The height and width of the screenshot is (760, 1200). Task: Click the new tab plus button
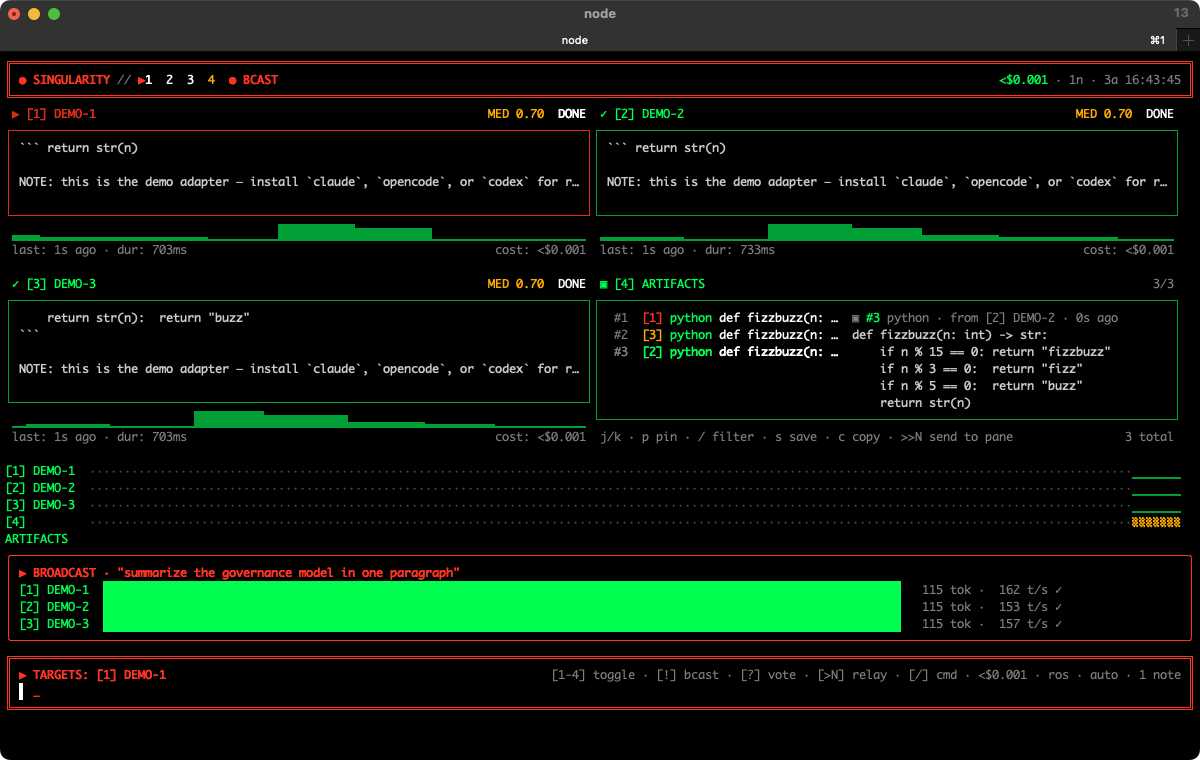click(x=1188, y=40)
